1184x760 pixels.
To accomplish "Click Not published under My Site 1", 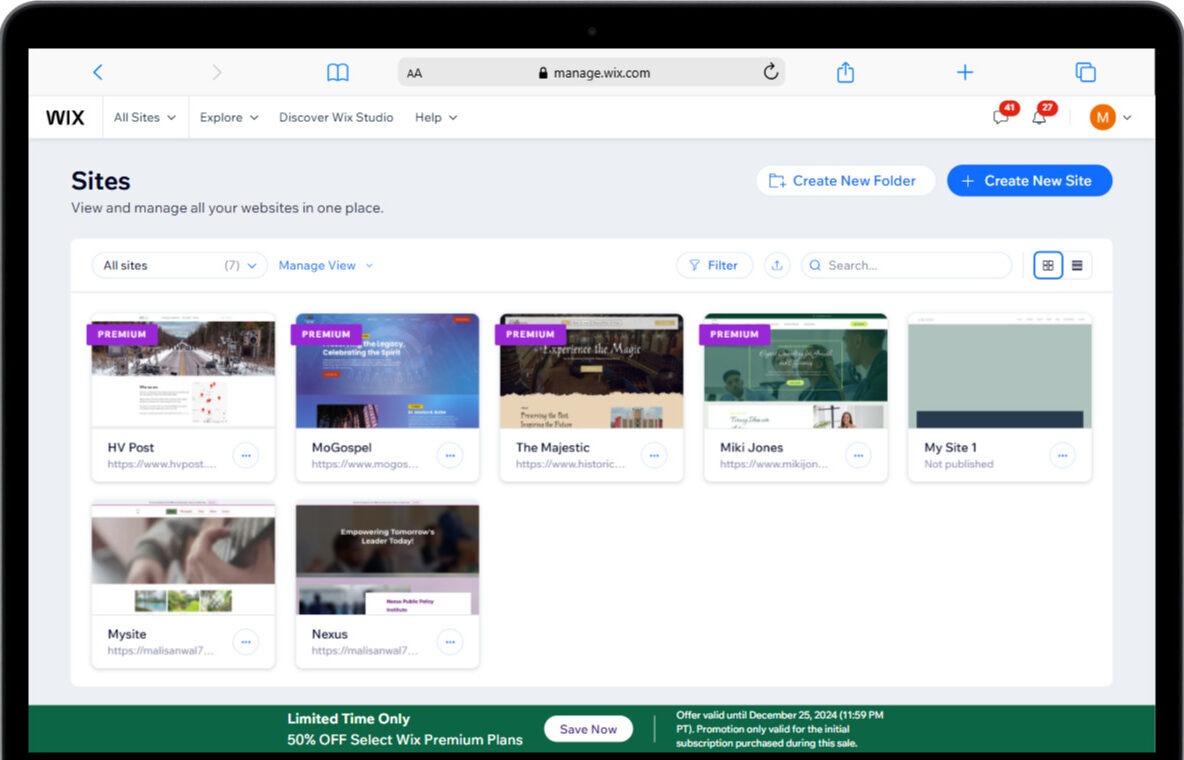I will coord(959,464).
